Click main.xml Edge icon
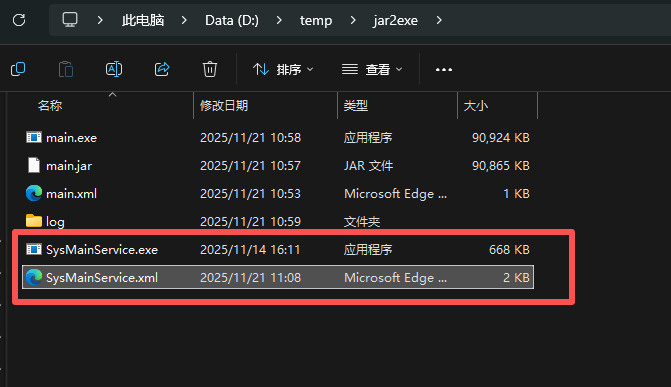671x387 pixels. click(x=34, y=194)
